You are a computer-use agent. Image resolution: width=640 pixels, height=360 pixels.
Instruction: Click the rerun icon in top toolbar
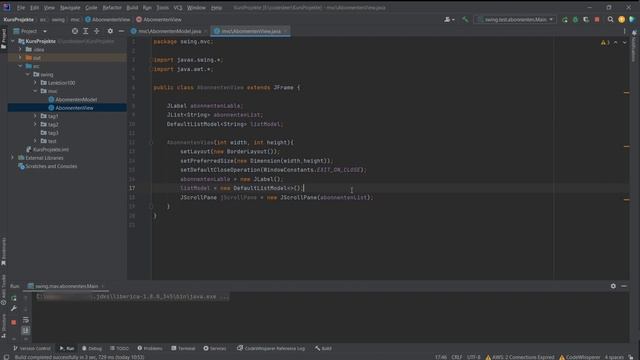(x=564, y=19)
